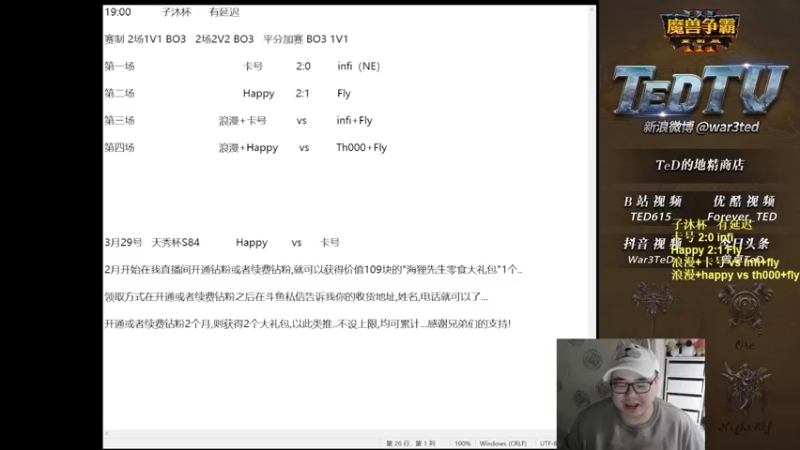Viewport: 800px width, 450px height.
Task: Click the '第一场' row label
Action: (x=119, y=66)
